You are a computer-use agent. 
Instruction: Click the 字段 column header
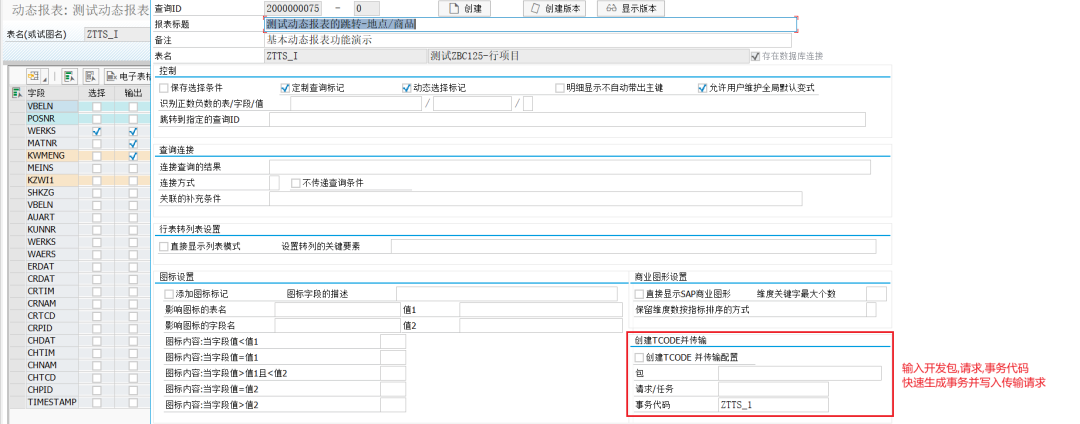pyautogui.click(x=52, y=93)
